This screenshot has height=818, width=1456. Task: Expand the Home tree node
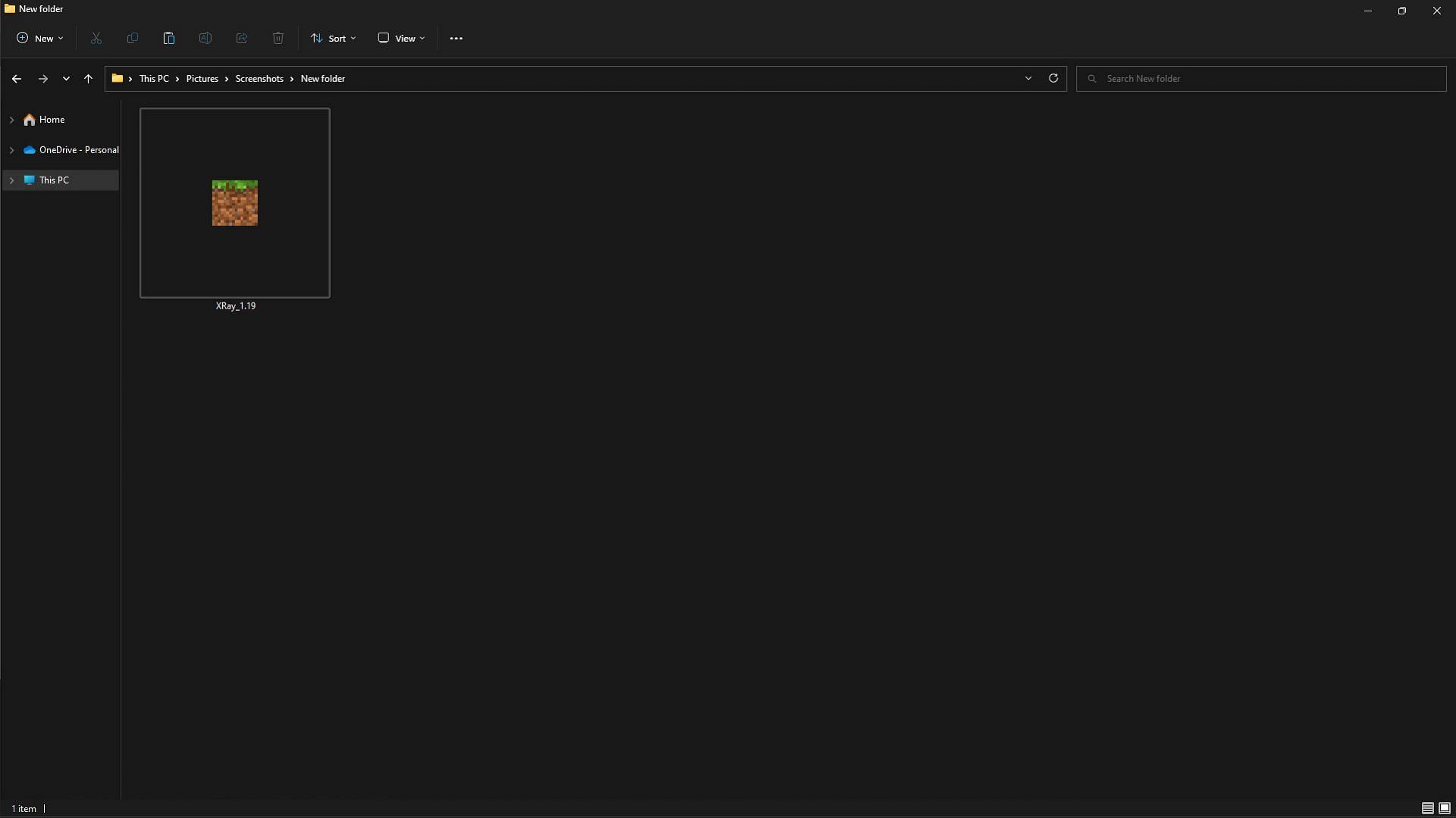tap(11, 120)
